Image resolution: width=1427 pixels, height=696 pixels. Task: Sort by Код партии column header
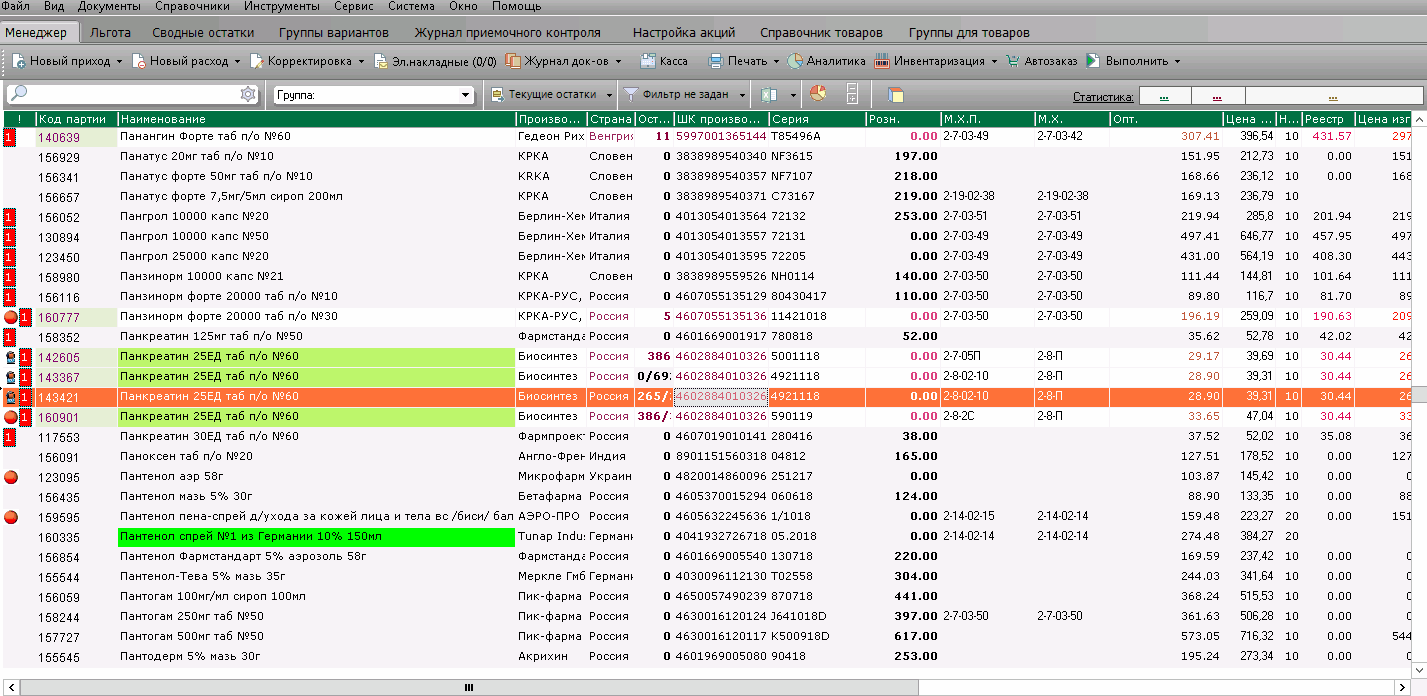pyautogui.click(x=77, y=119)
